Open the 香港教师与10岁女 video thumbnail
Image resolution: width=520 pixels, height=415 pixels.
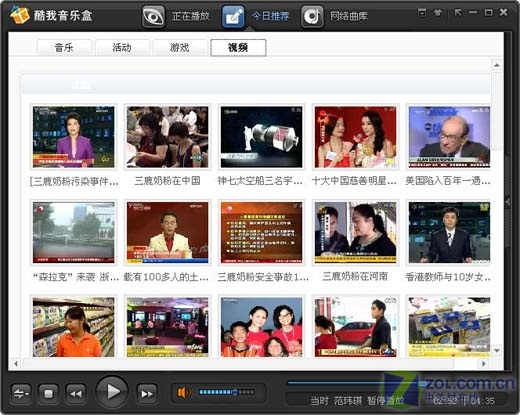pyautogui.click(x=449, y=233)
